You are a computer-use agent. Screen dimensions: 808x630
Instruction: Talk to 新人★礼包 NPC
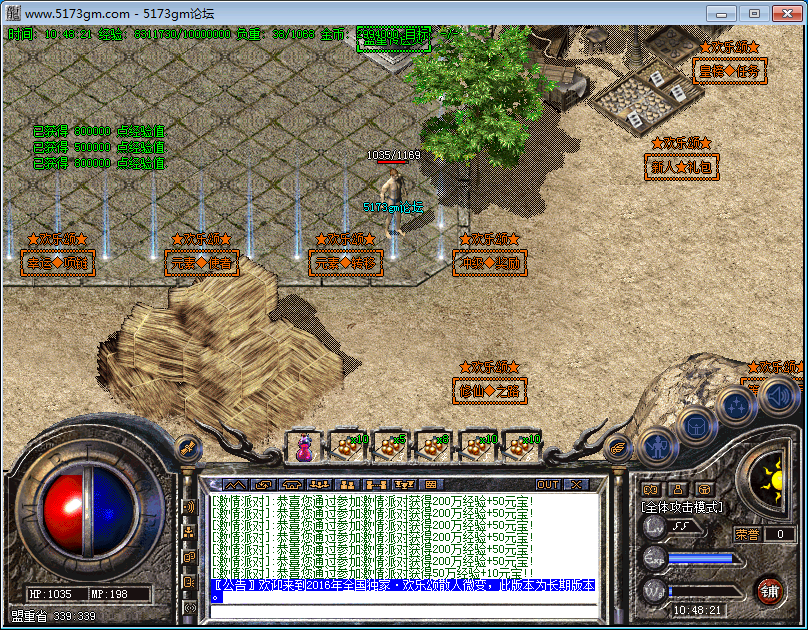pos(681,167)
